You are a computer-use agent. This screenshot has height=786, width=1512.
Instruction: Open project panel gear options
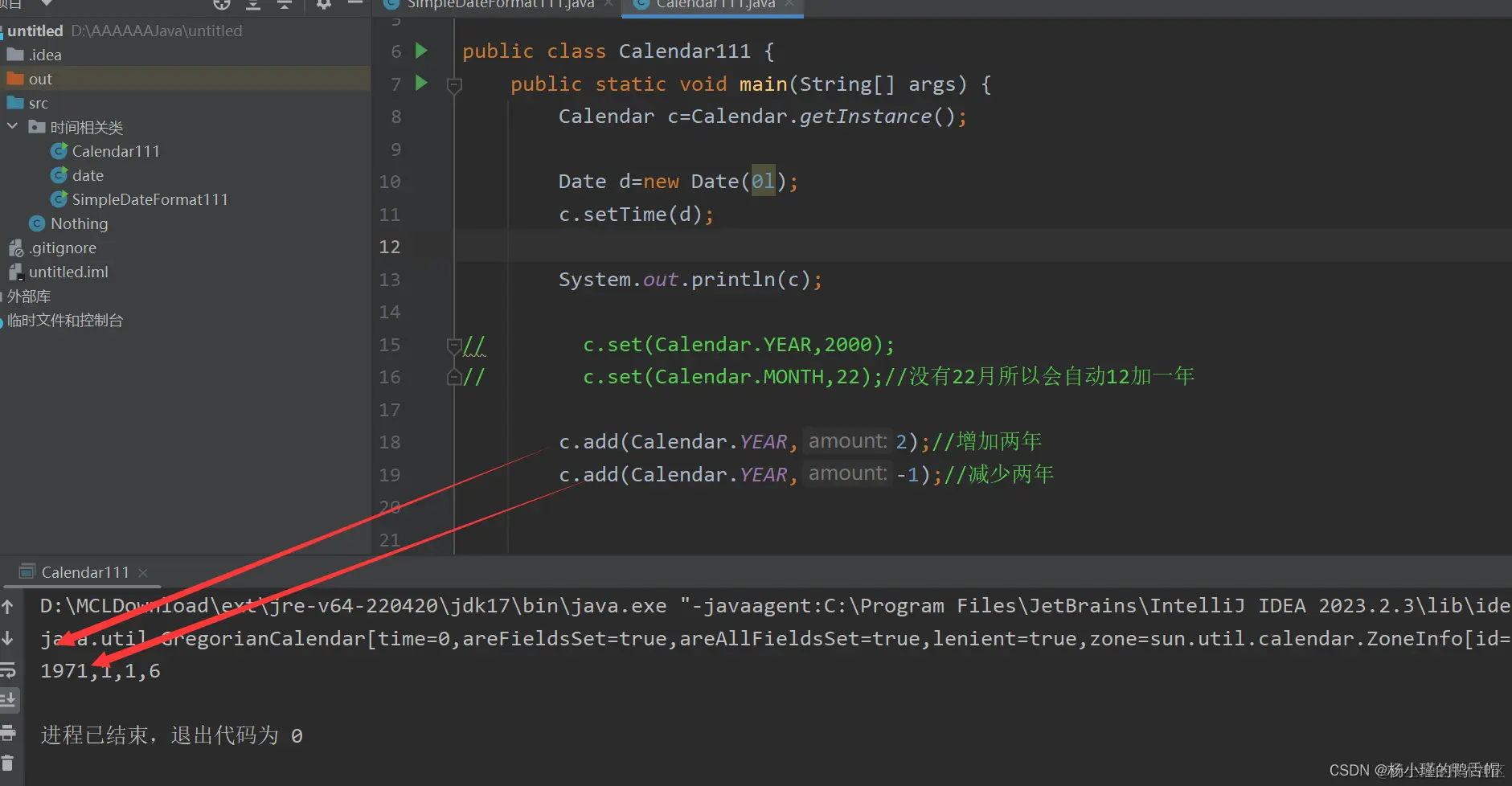pyautogui.click(x=324, y=4)
